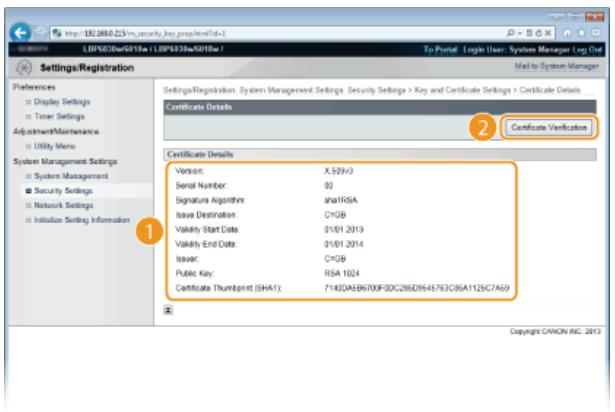615x412 pixels.
Task: Click Key and Certificate Settings breadcrumb link
Action: click(x=462, y=90)
